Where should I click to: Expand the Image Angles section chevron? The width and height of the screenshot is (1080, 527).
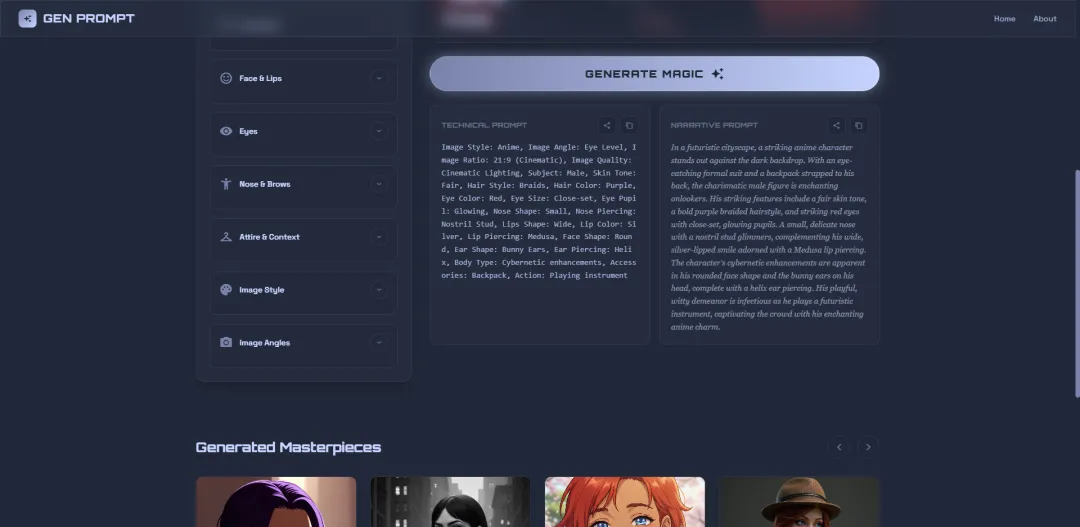(378, 342)
